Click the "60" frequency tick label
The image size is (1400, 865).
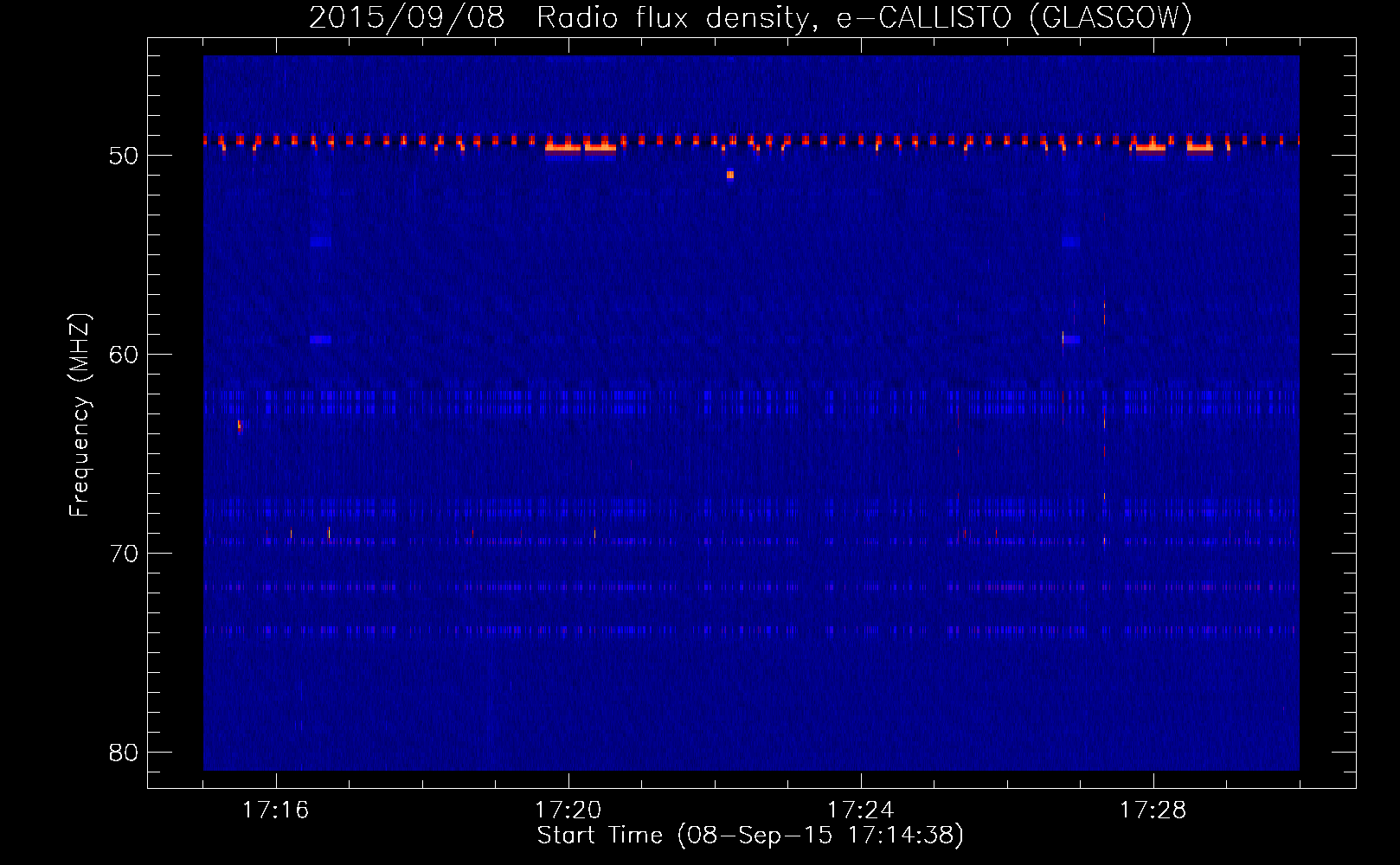(124, 355)
